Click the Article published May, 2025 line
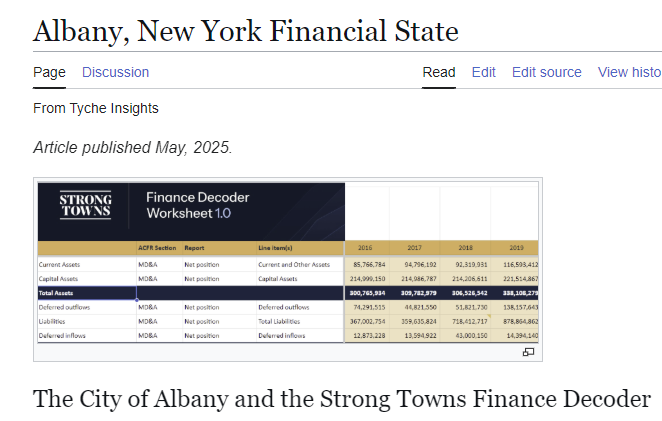Screen dimensions: 662x421 [132, 147]
